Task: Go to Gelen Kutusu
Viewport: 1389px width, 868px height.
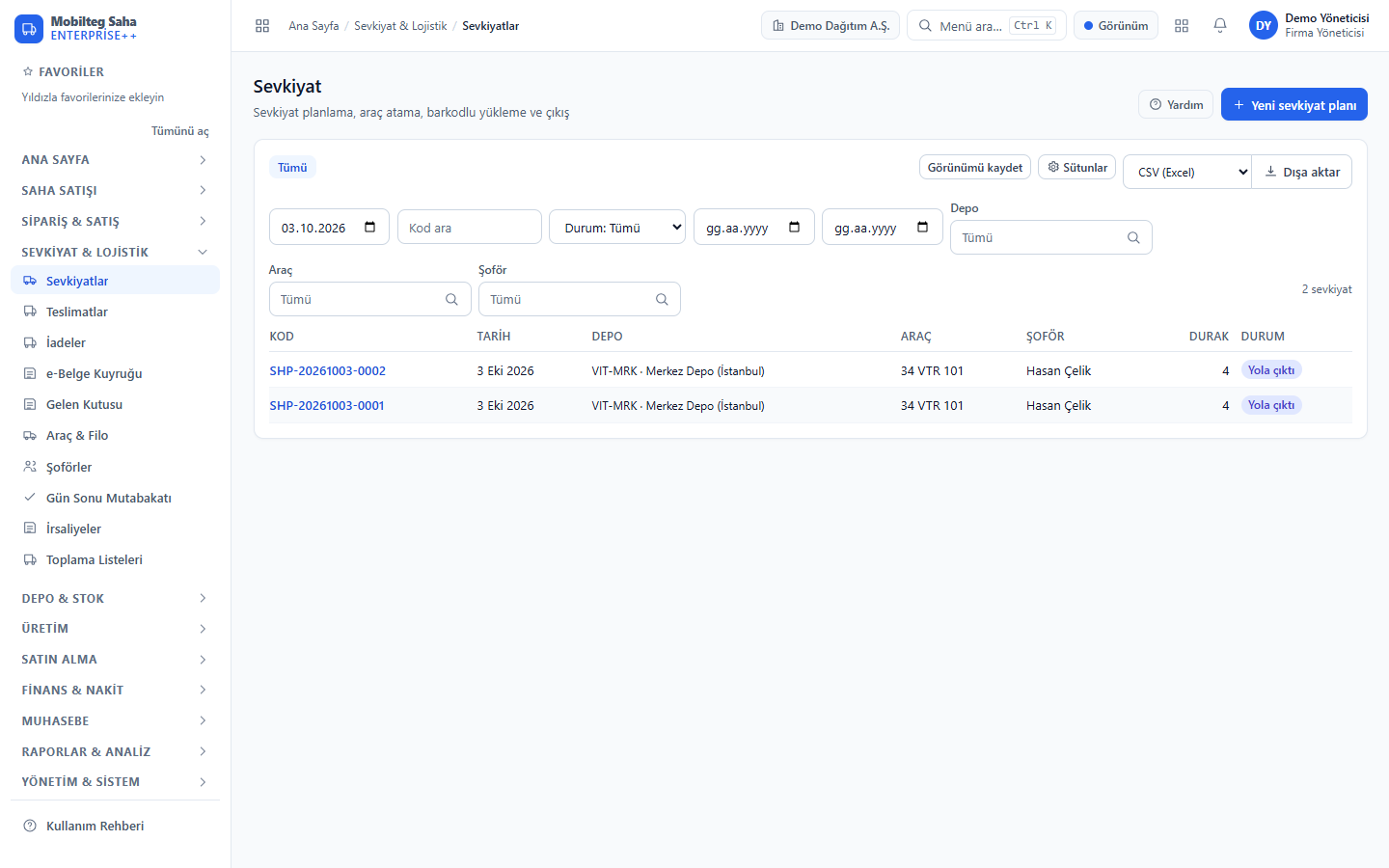Action: (115, 404)
